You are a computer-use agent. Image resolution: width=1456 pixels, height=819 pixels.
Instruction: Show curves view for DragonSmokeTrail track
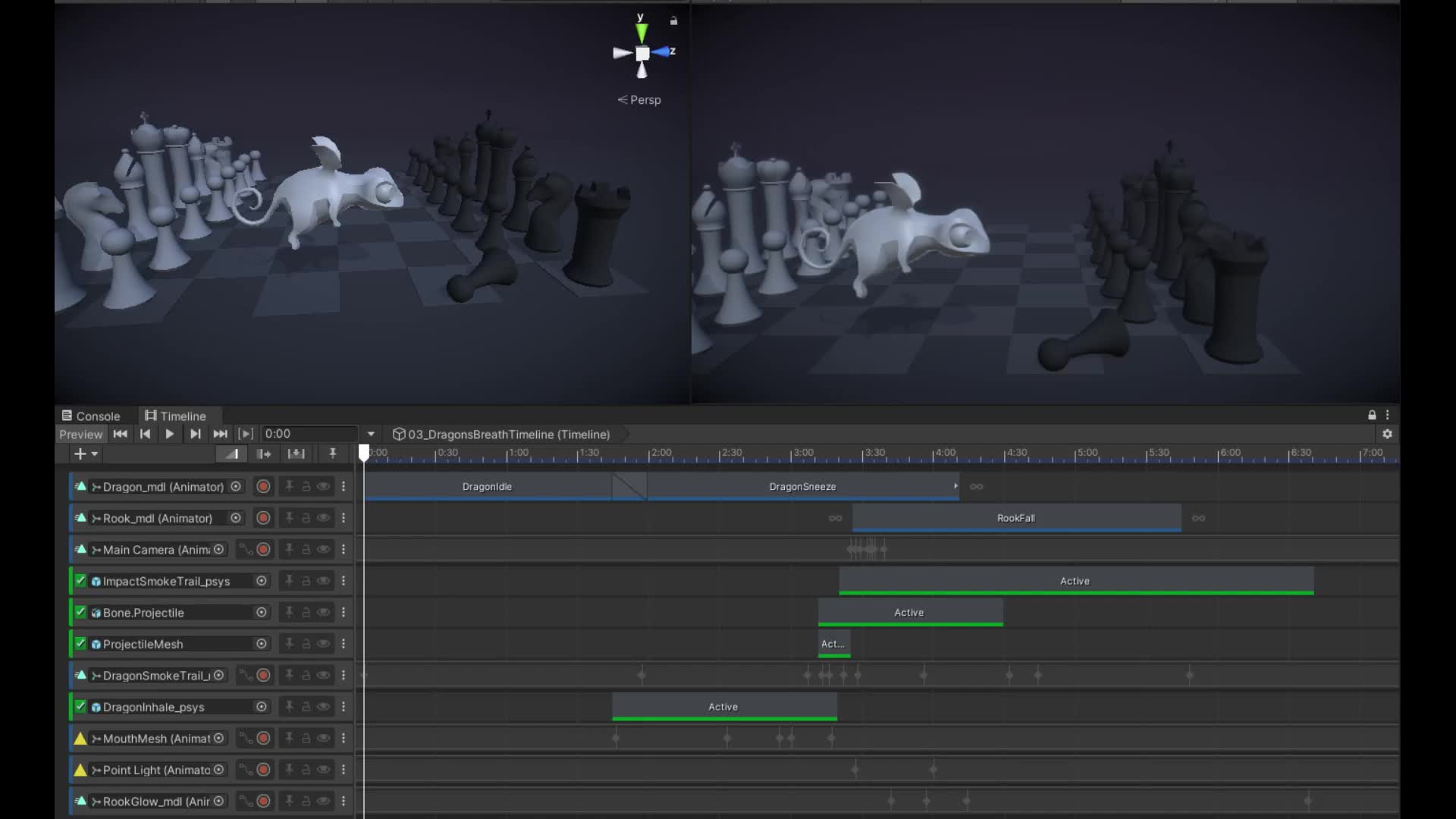click(245, 675)
